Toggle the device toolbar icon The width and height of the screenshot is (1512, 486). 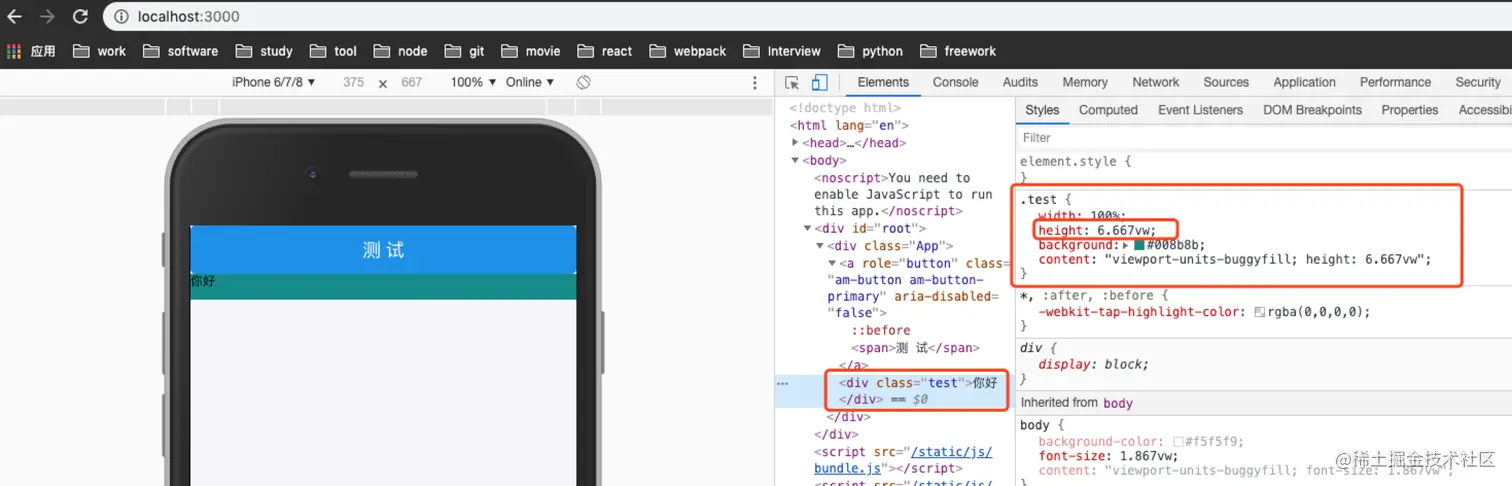pos(819,83)
